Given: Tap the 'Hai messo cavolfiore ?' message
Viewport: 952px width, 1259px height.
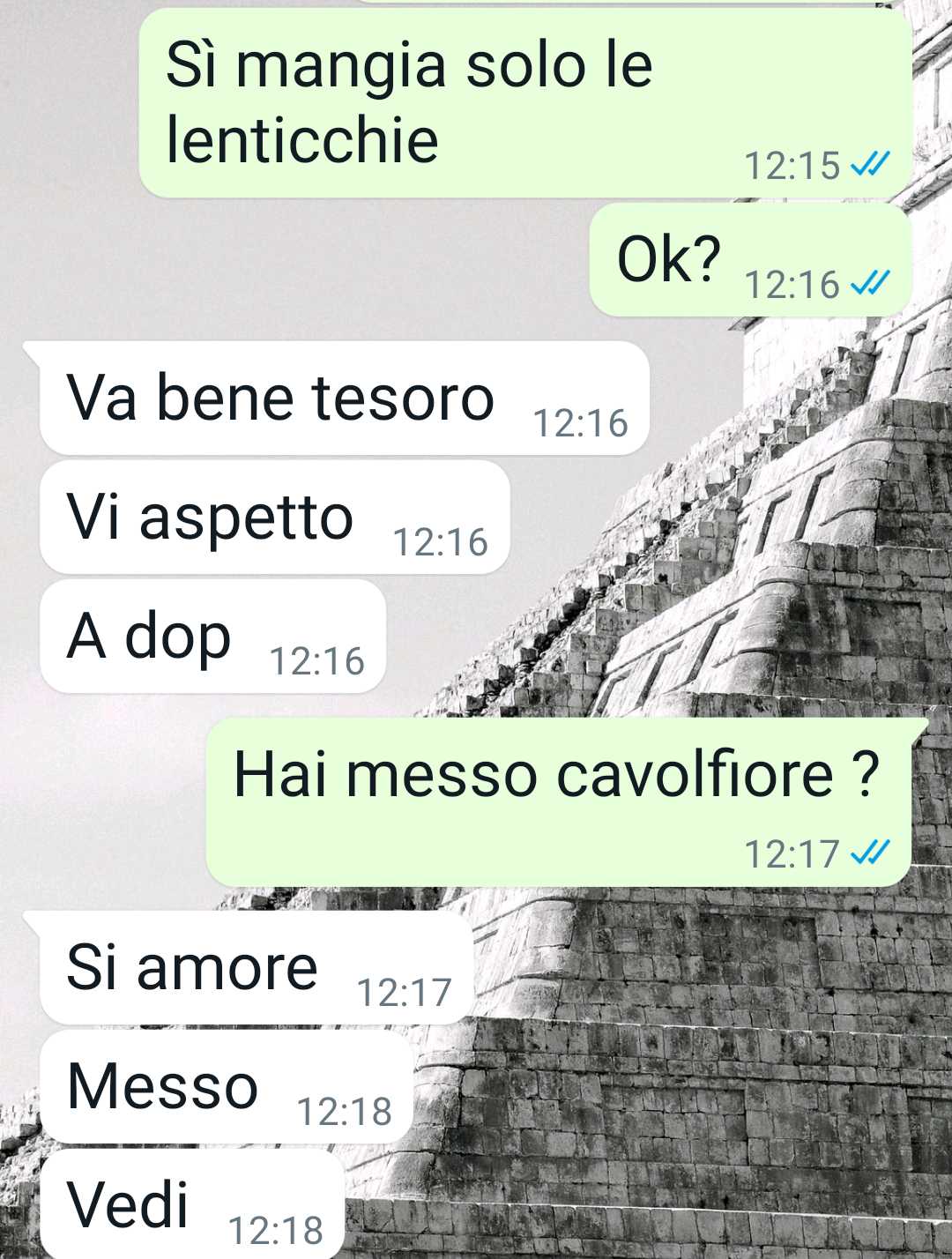Looking at the screenshot, I should (x=559, y=802).
